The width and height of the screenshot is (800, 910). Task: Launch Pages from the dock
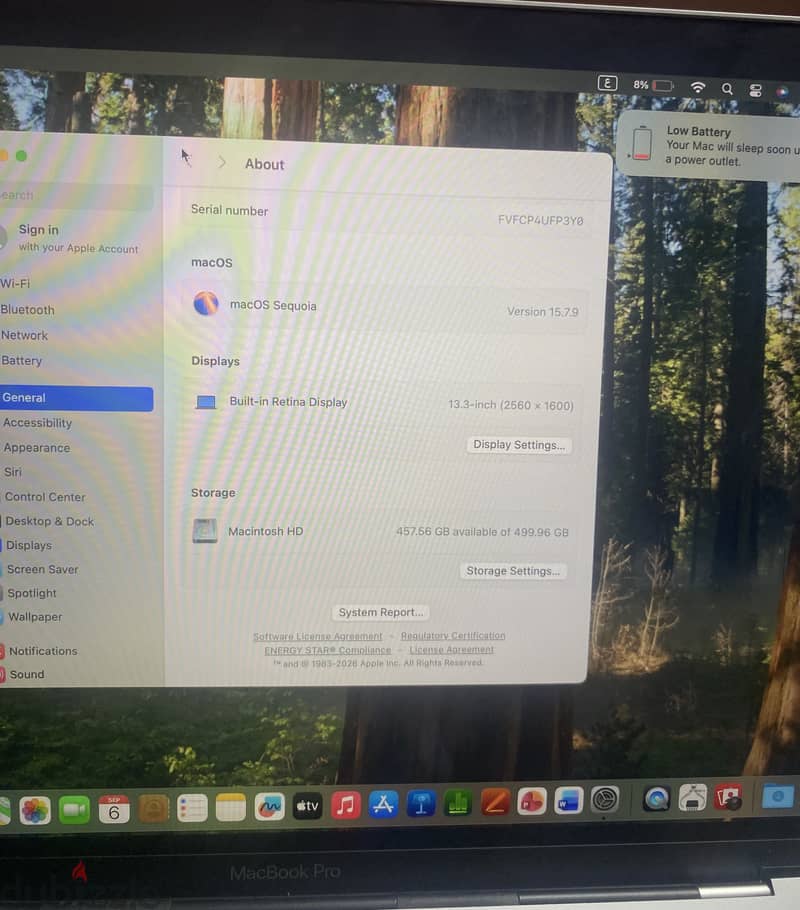(495, 803)
